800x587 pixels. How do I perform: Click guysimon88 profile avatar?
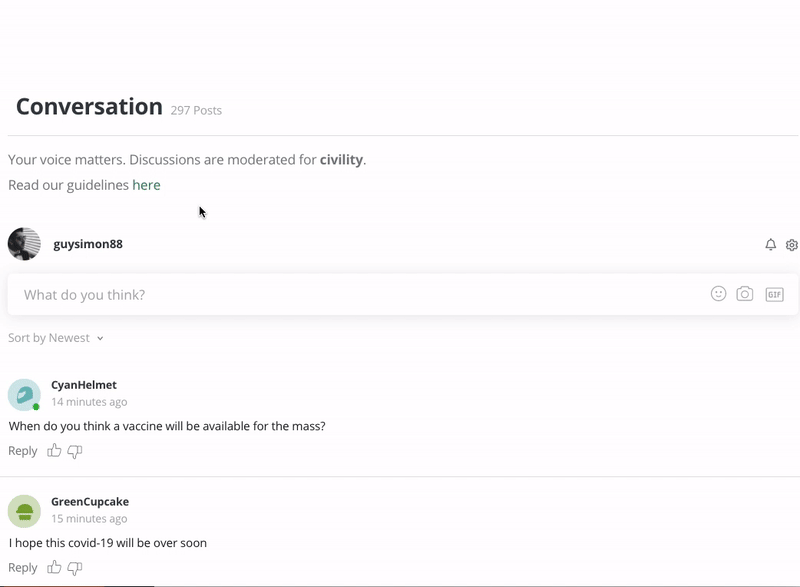tap(24, 244)
